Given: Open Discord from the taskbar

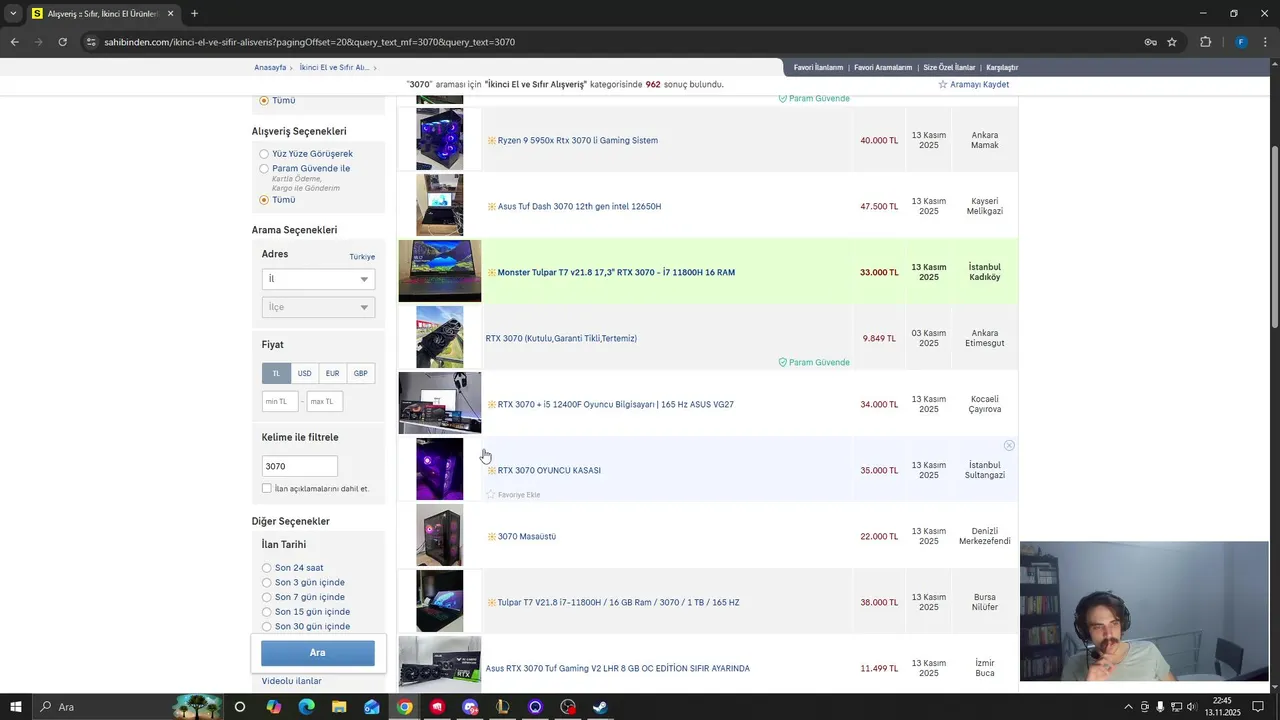Looking at the screenshot, I should click(470, 707).
